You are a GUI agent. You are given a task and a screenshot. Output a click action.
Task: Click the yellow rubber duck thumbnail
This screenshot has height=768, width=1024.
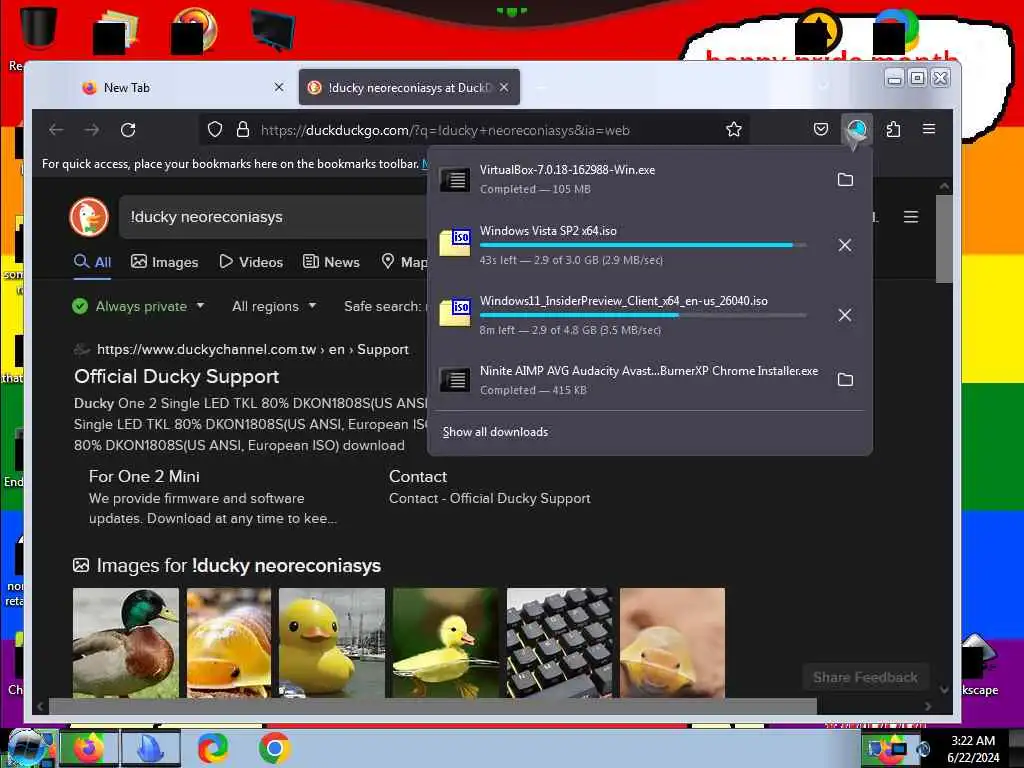[x=332, y=643]
